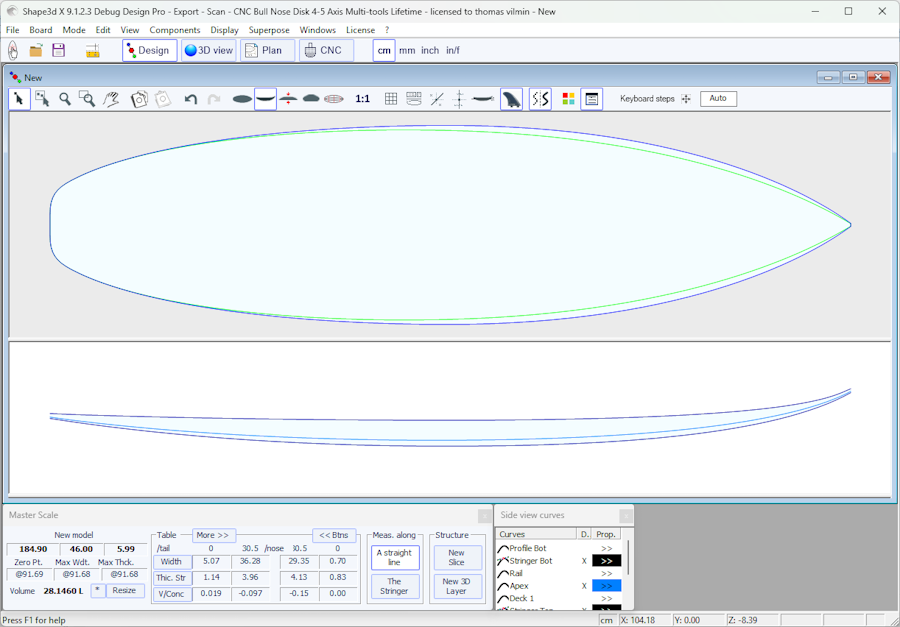Click the undo arrow icon
Screen dimensions: 900x627
[190, 99]
